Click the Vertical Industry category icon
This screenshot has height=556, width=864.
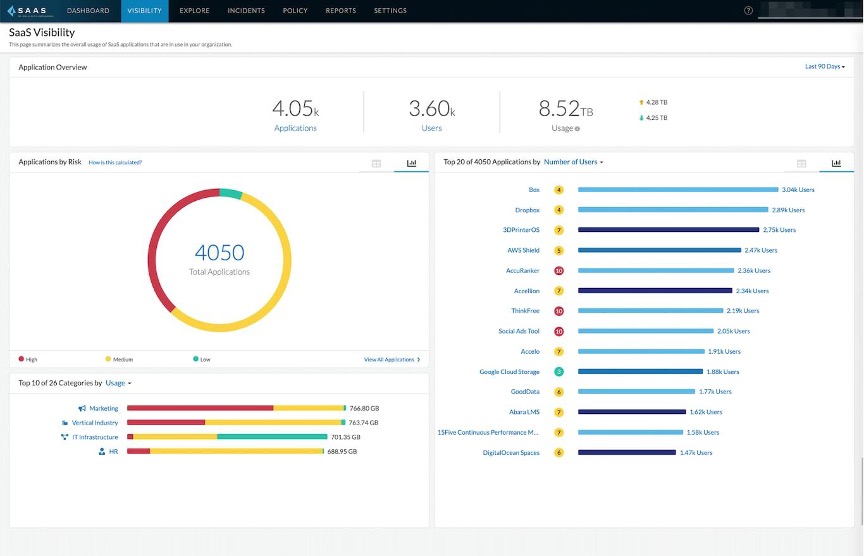65,423
